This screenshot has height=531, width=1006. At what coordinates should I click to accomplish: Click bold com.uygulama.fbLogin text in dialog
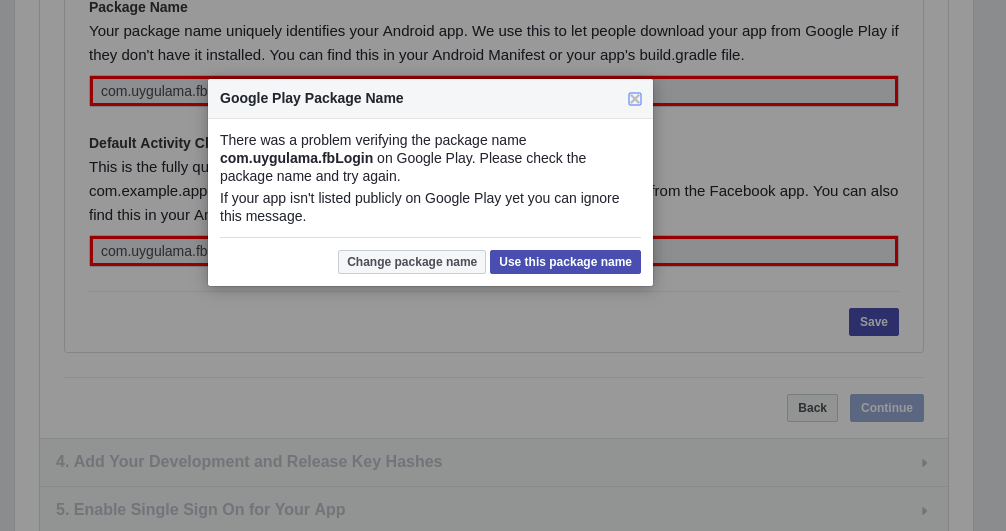pos(296,158)
